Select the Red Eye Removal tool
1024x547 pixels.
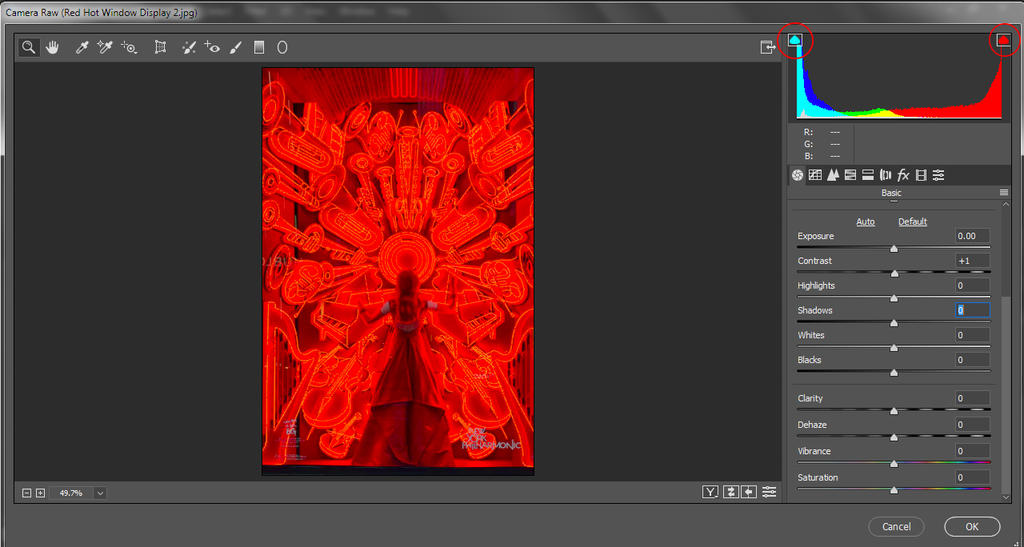pyautogui.click(x=212, y=47)
